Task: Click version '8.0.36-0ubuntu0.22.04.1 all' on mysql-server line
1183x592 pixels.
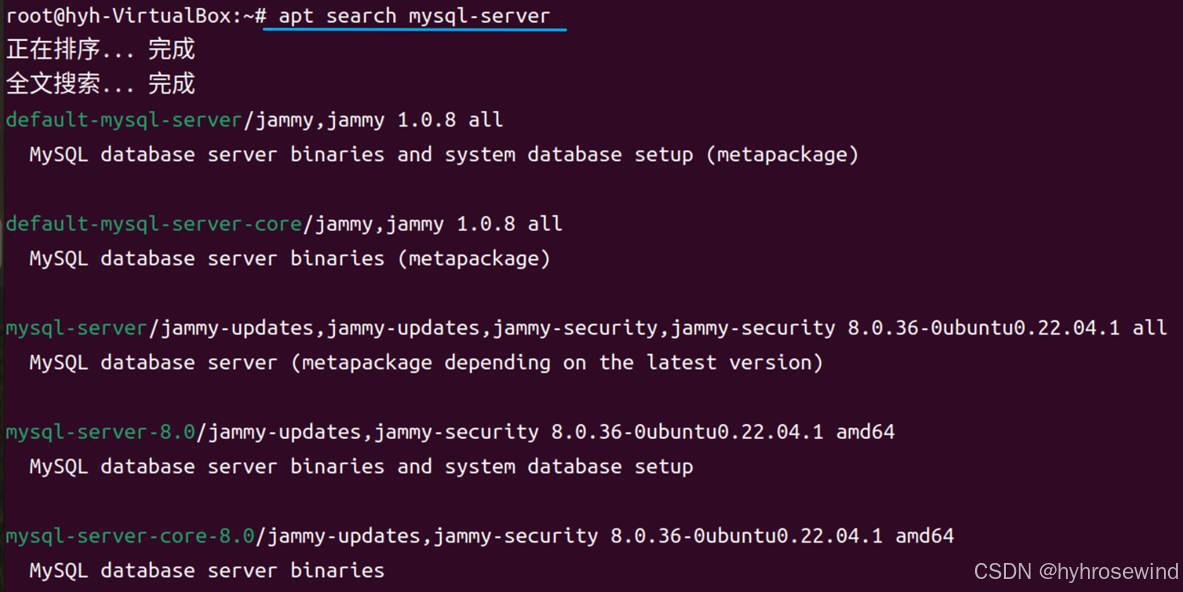Action: coord(1007,327)
